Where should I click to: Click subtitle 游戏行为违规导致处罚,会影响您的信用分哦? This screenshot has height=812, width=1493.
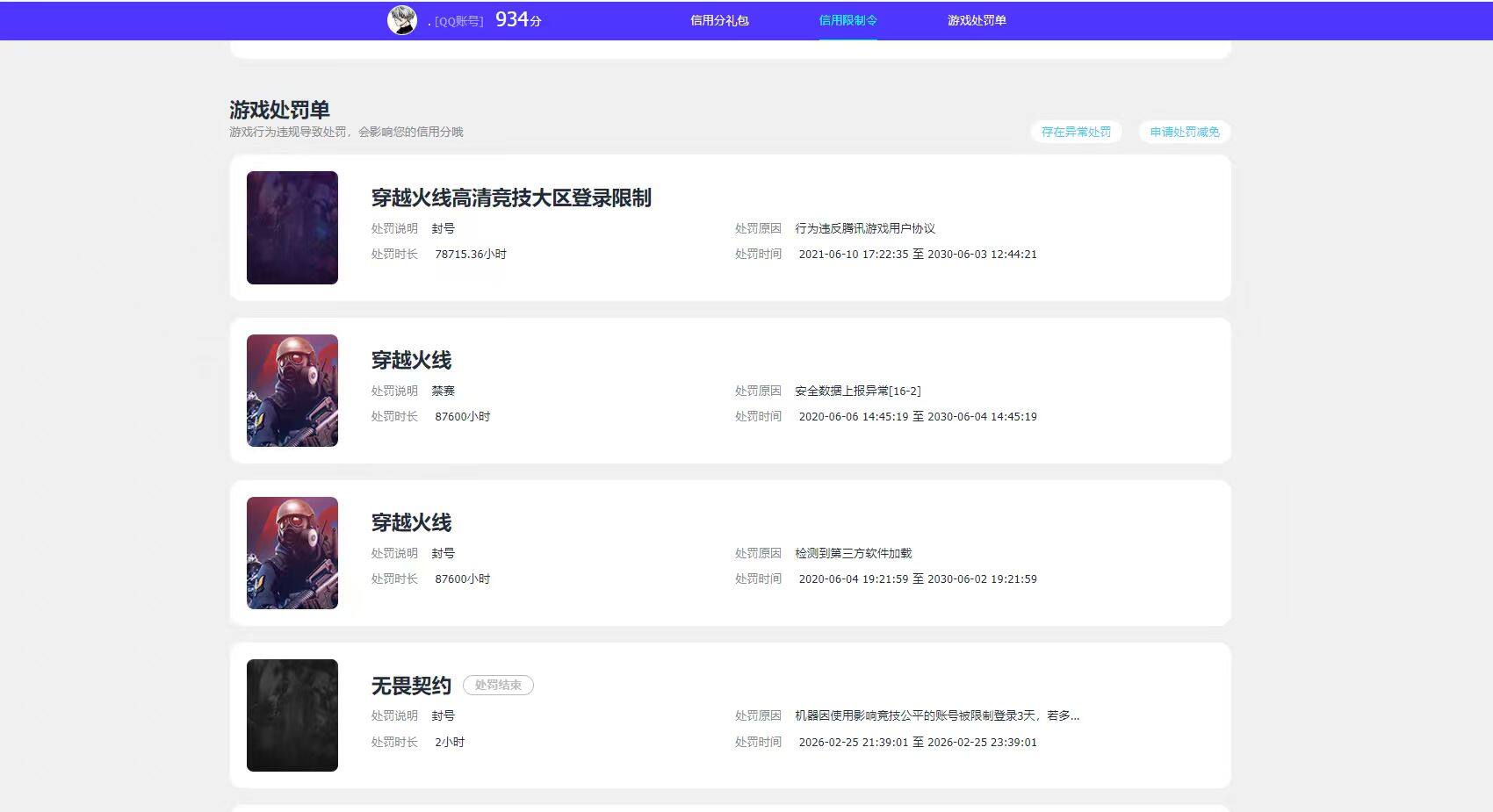346,132
